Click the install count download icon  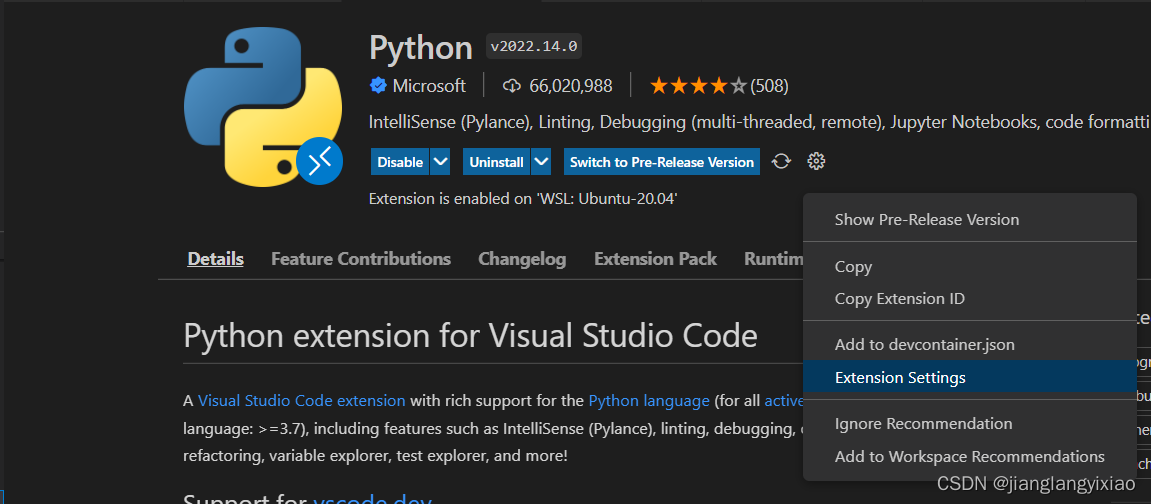coord(512,86)
